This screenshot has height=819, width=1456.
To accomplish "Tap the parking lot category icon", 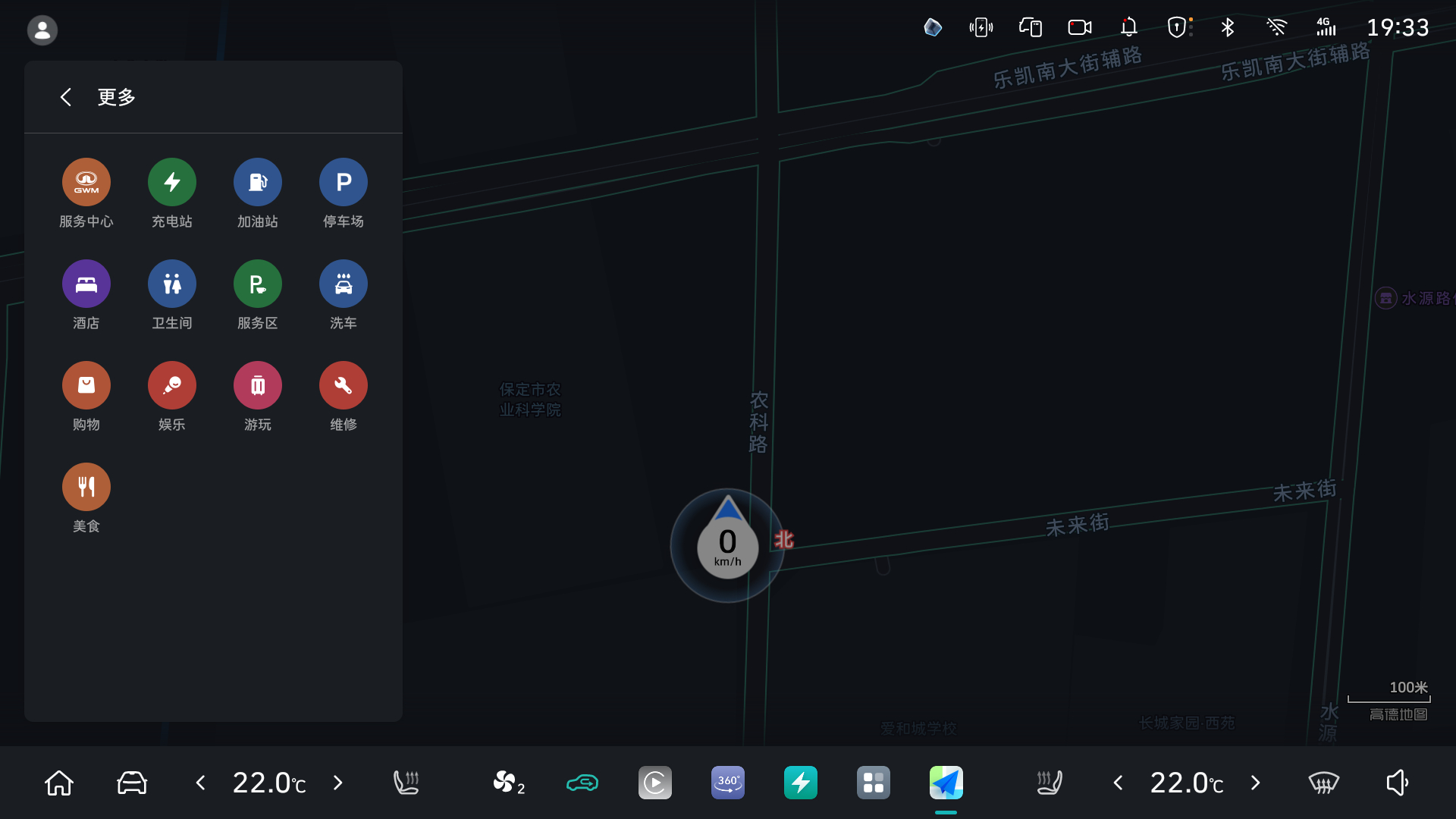I will pyautogui.click(x=344, y=182).
